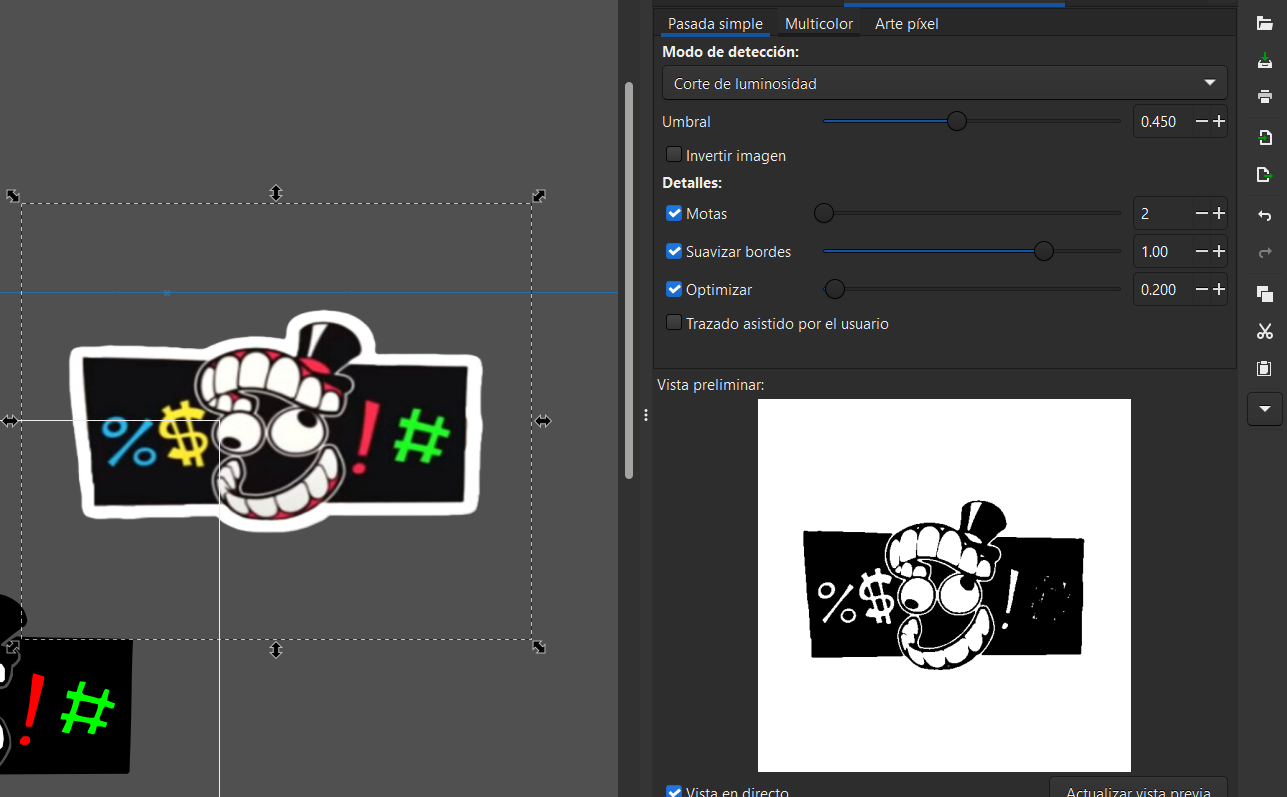This screenshot has width=1287, height=797.
Task: Click the Optimizar slider
Action: click(x=971, y=289)
